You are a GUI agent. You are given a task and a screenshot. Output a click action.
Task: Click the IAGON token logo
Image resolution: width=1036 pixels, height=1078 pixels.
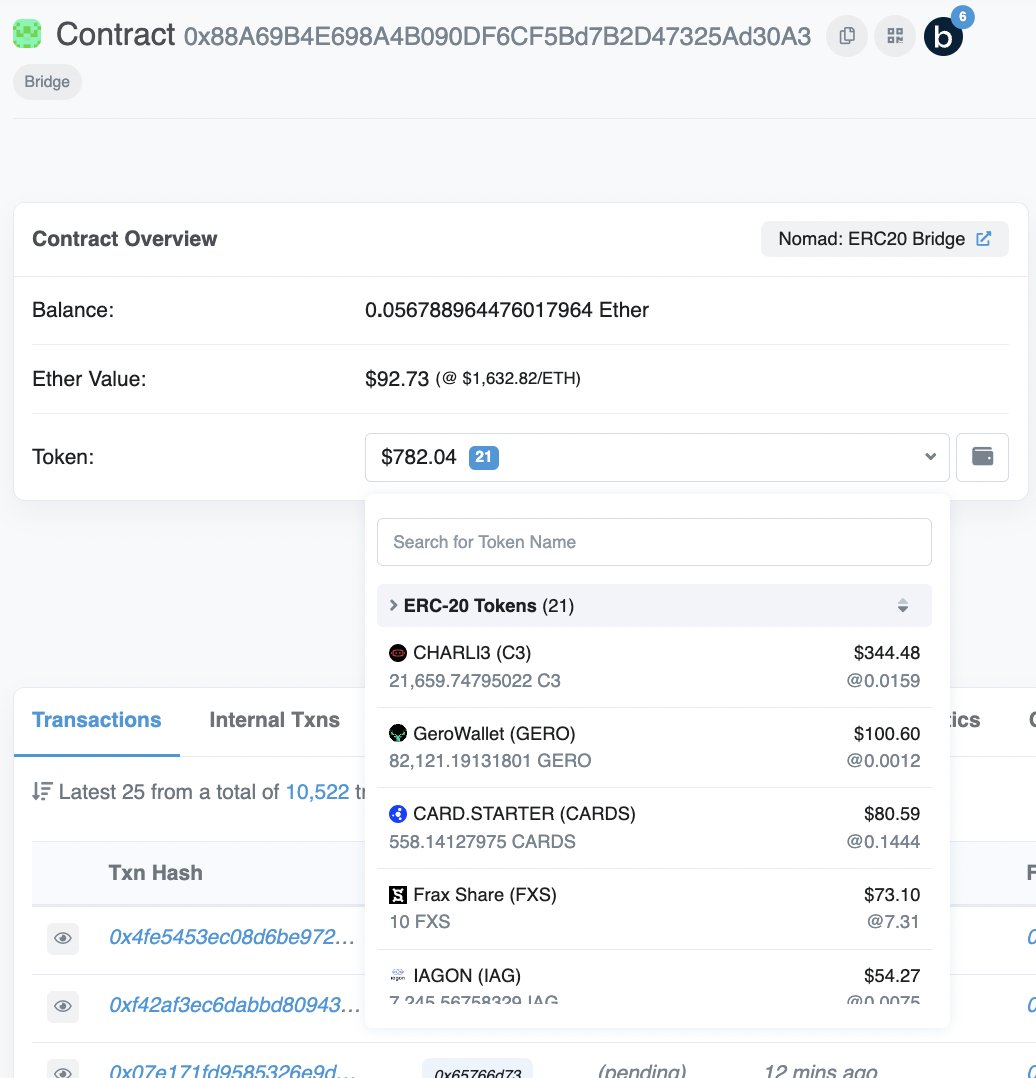398,975
